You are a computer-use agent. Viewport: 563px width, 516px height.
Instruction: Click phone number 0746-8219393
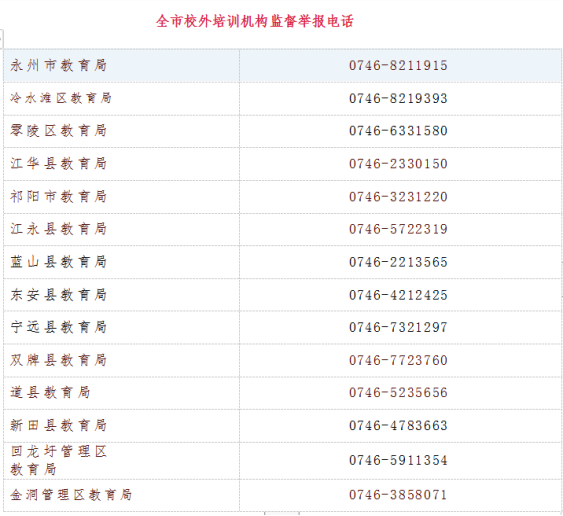coord(398,98)
